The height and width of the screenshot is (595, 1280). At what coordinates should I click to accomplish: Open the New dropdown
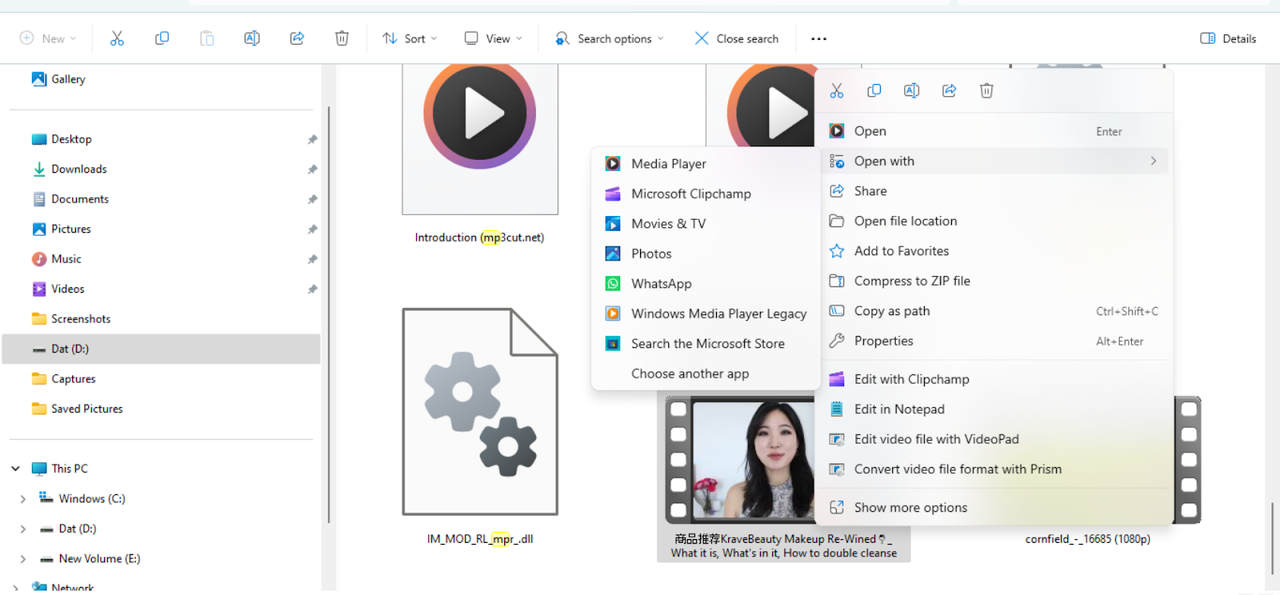(x=48, y=39)
